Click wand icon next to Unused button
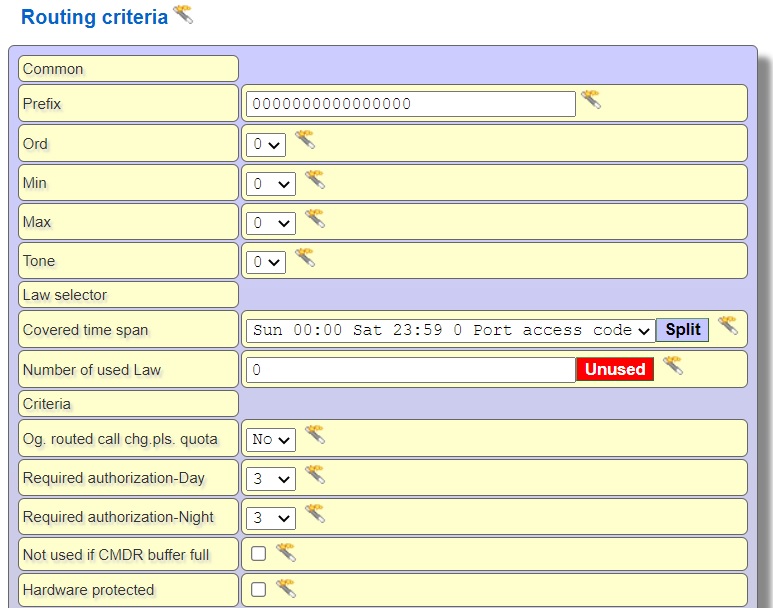Image resolution: width=773 pixels, height=608 pixels. 673,366
